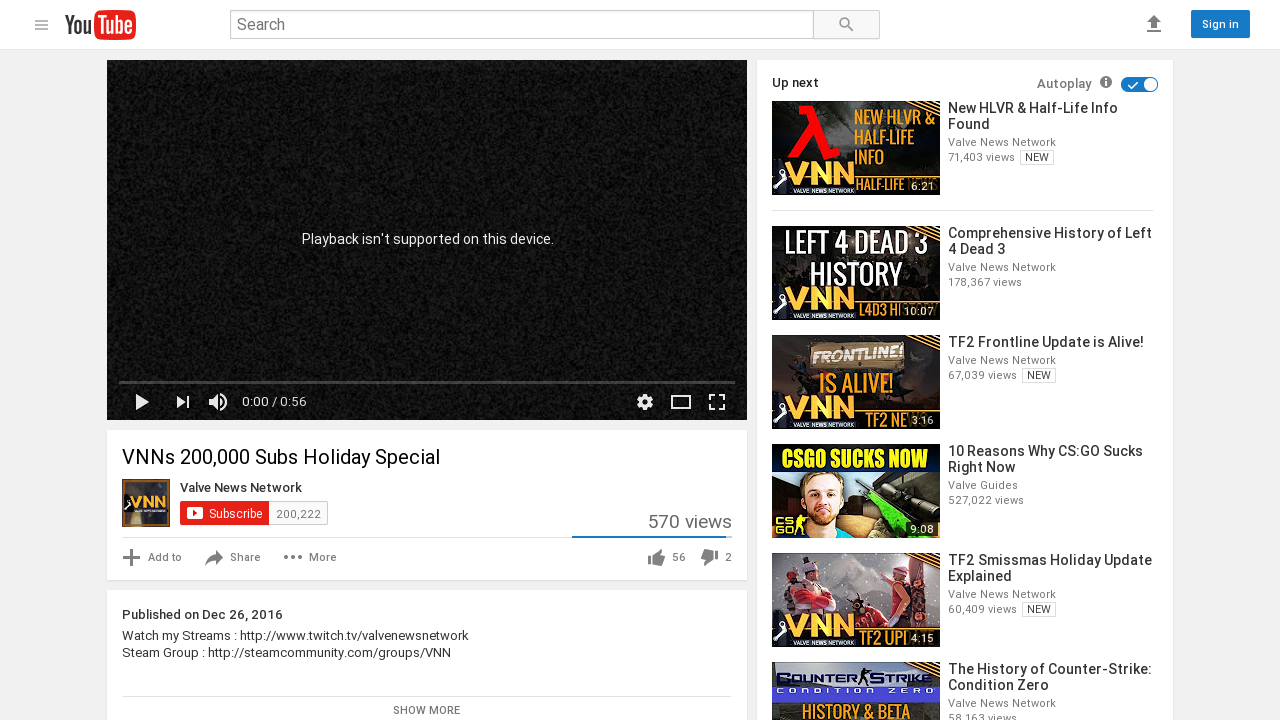Click the Valve Guides channel name

pyautogui.click(x=982, y=484)
